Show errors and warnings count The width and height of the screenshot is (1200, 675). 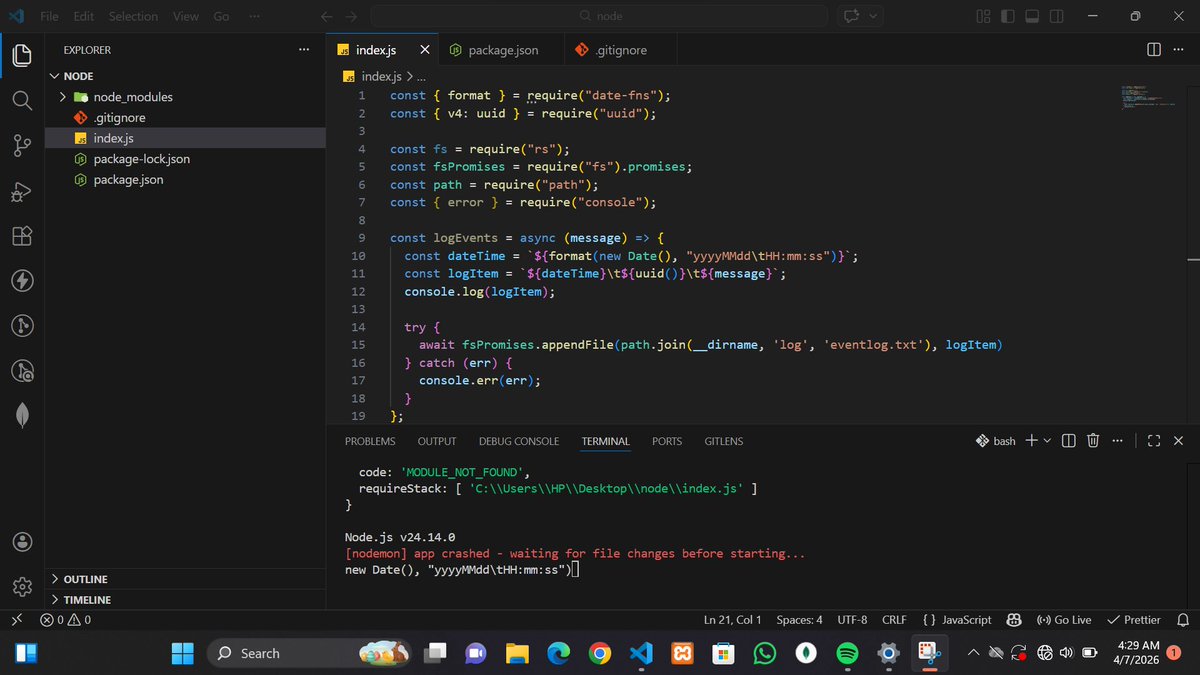pyautogui.click(x=65, y=620)
